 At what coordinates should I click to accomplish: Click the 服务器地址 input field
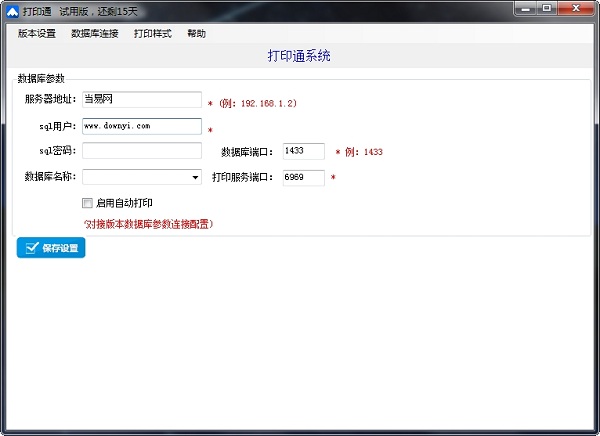pos(142,100)
